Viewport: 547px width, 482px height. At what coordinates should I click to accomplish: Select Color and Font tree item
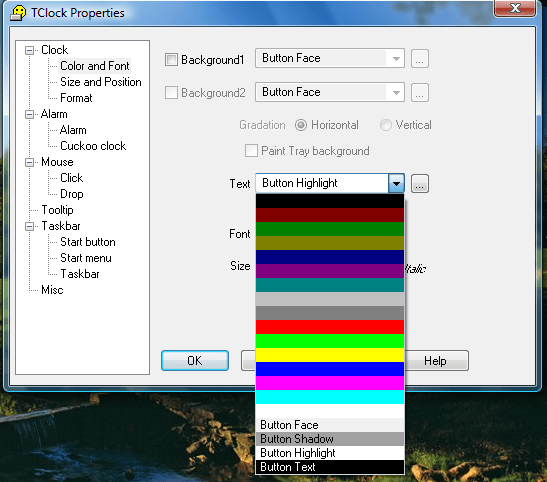(95, 66)
